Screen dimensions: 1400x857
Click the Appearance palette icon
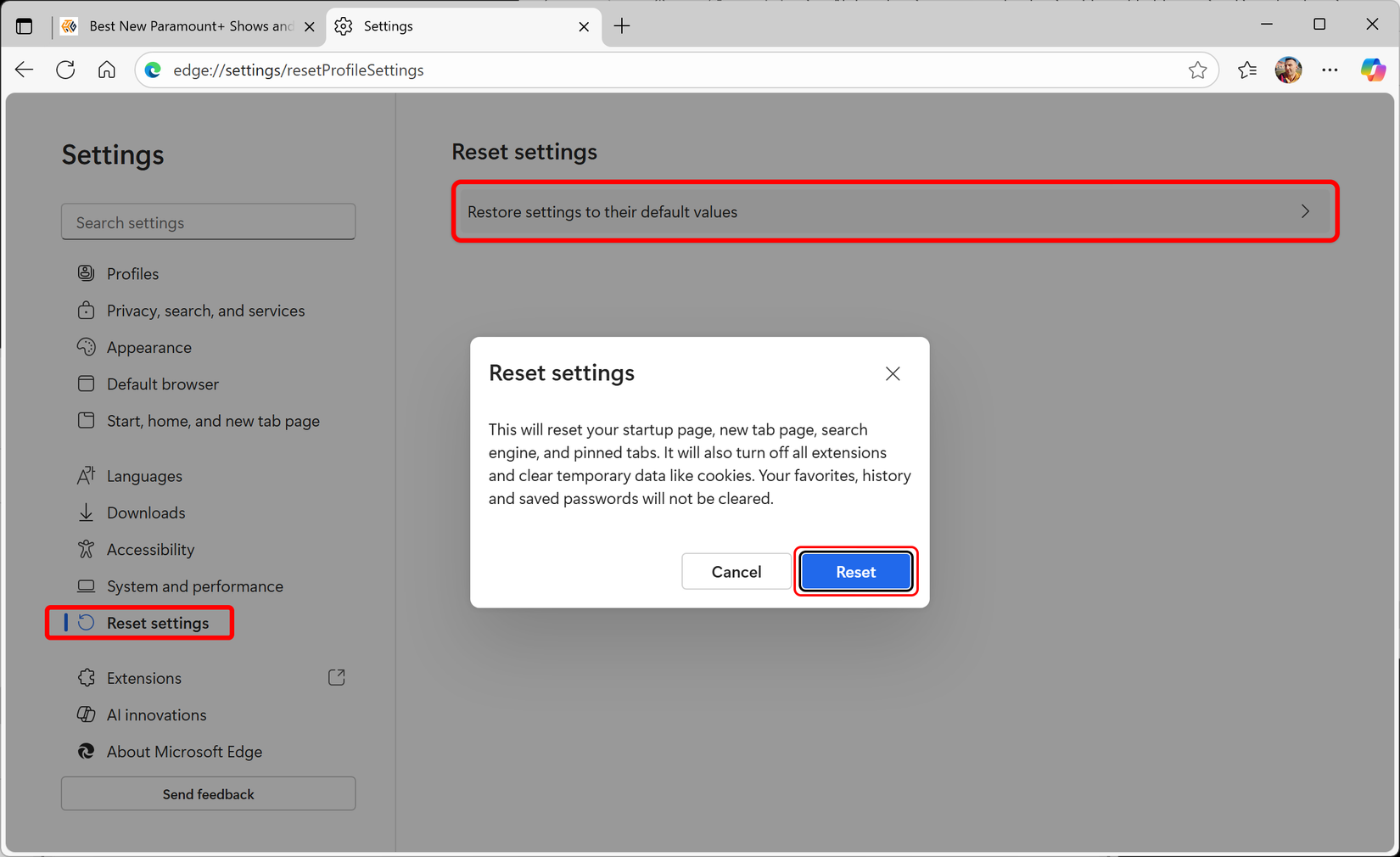(x=86, y=347)
